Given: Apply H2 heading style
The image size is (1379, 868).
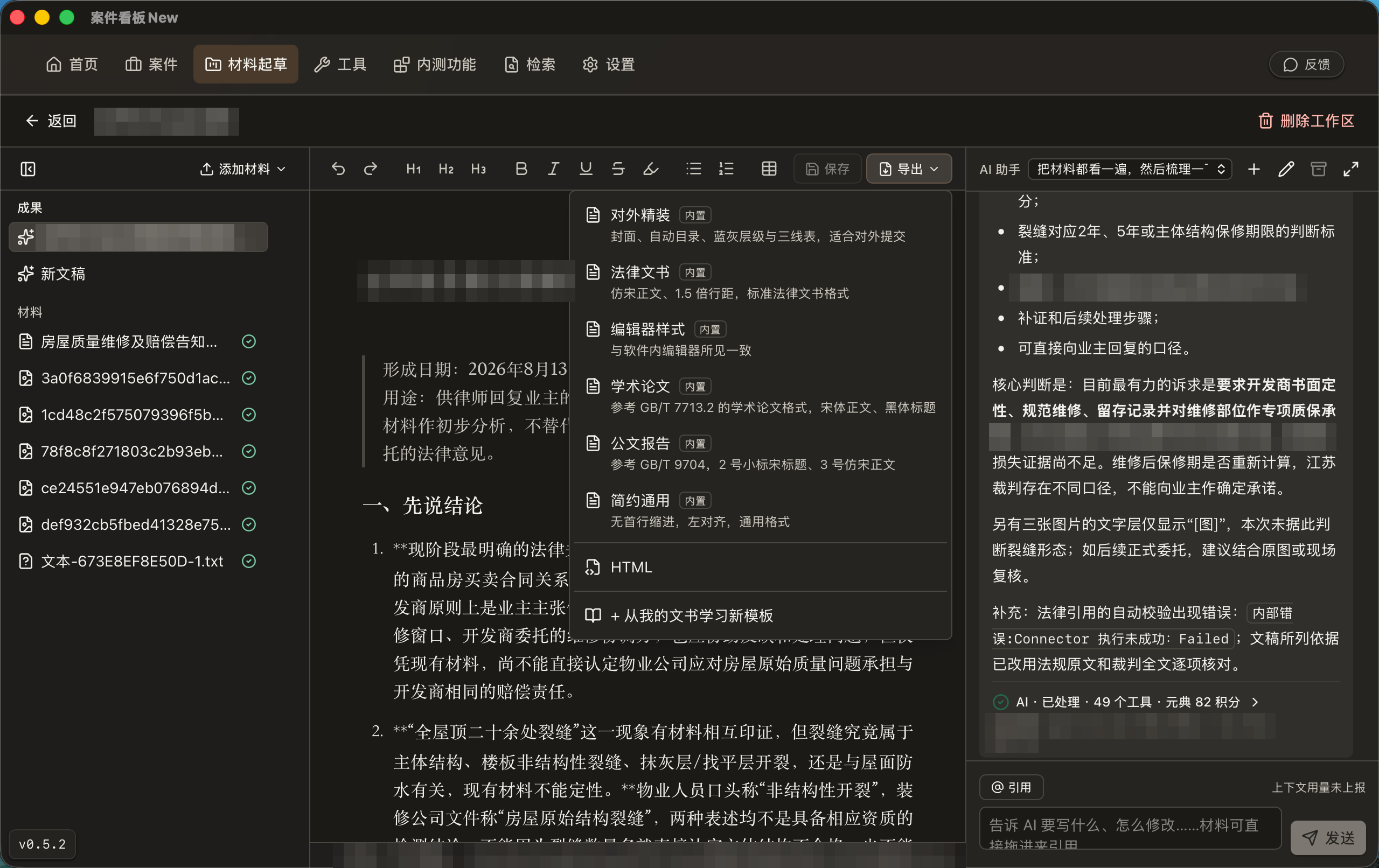Looking at the screenshot, I should click(x=446, y=169).
